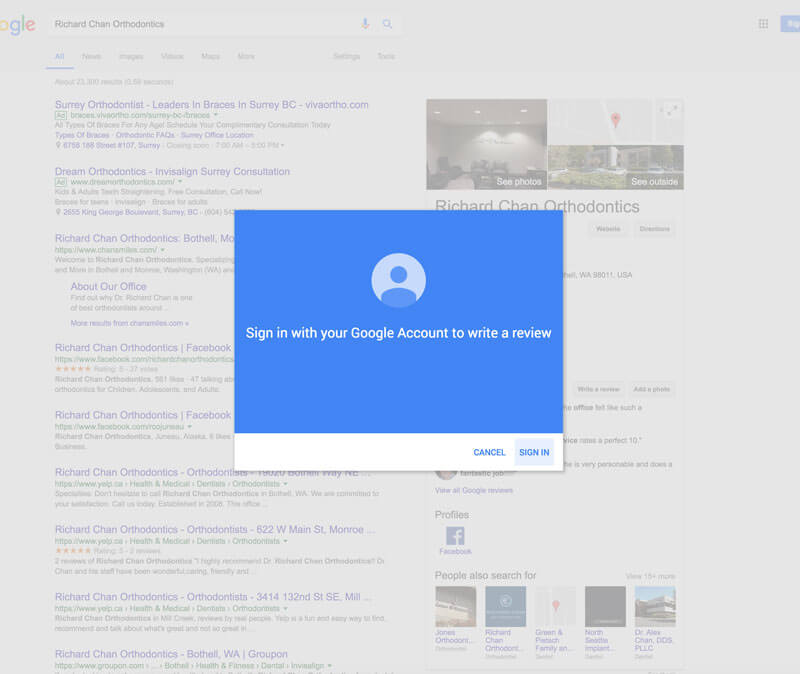The image size is (800, 674).
Task: Open the More search menu
Action: click(x=246, y=56)
